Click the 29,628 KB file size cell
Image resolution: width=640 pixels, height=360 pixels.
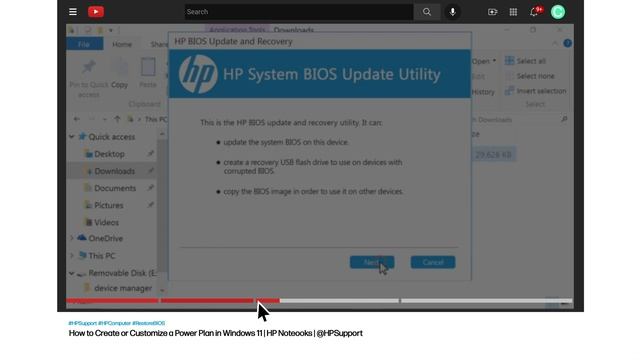point(493,155)
